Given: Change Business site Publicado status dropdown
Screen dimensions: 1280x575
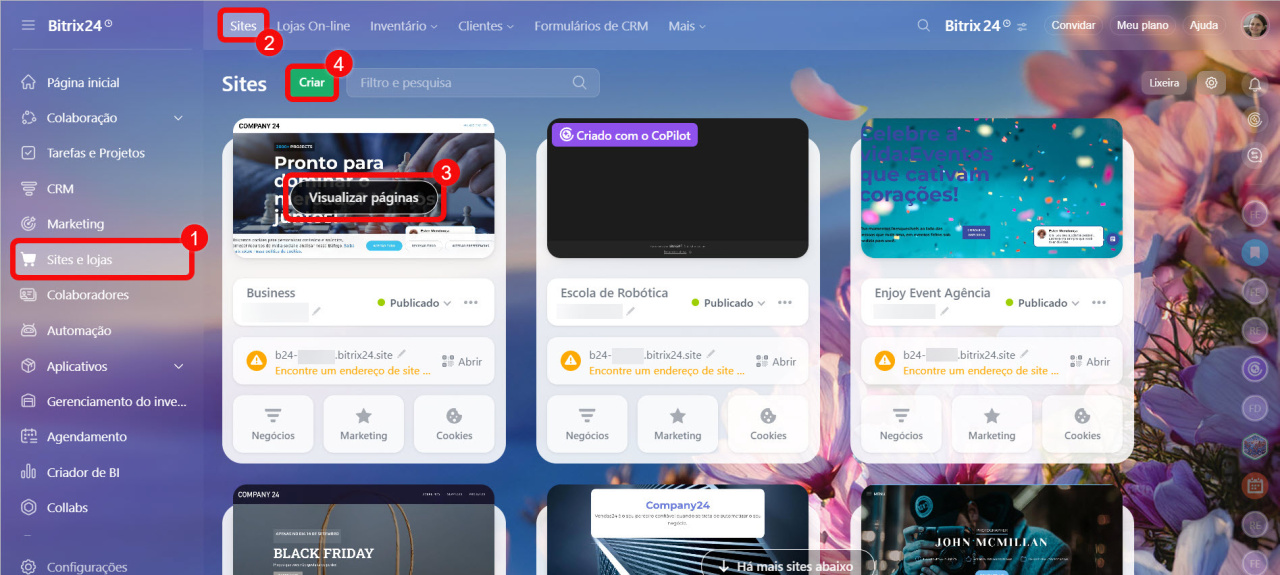Looking at the screenshot, I should tap(414, 303).
